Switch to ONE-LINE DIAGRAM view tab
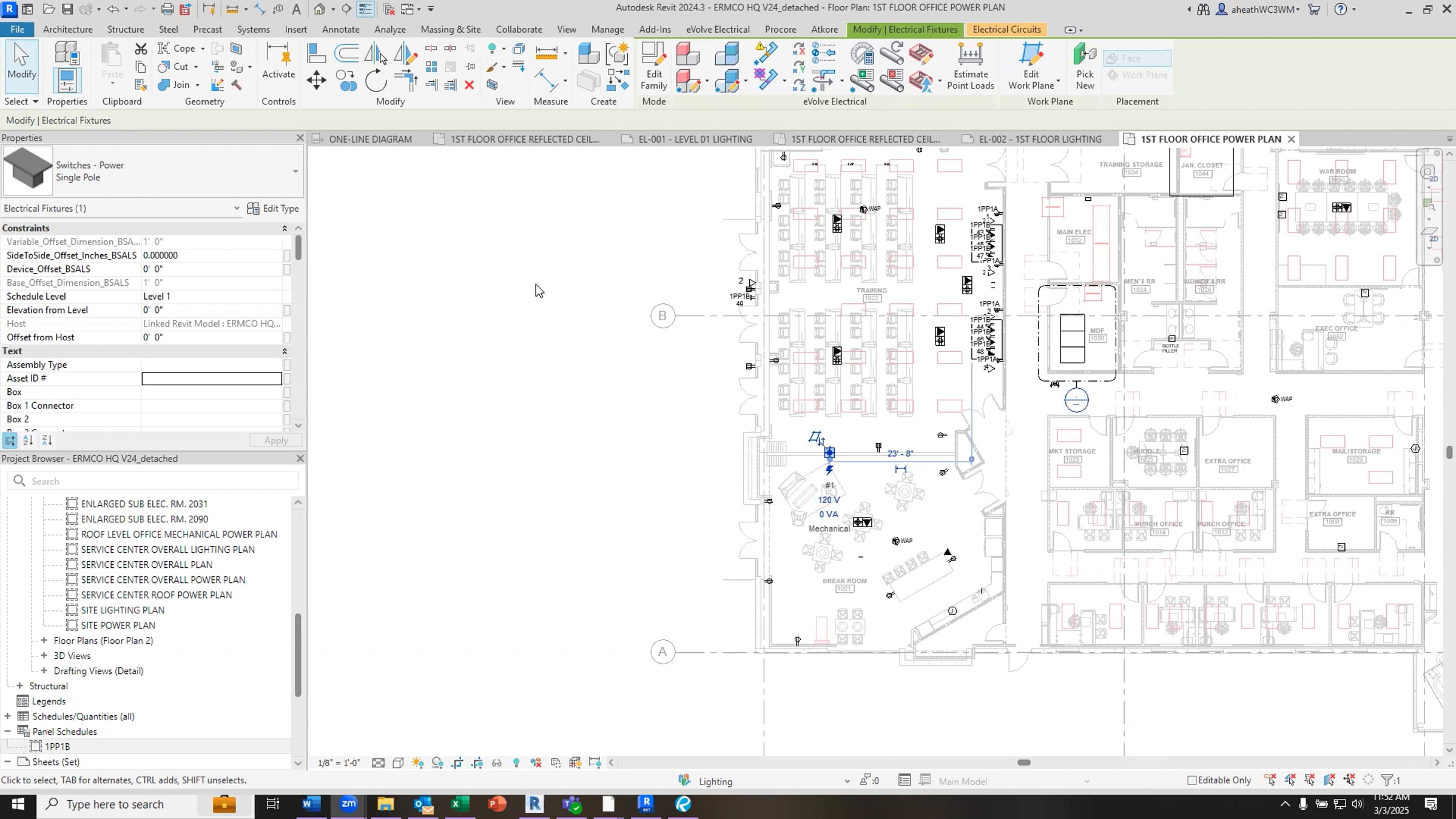The image size is (1456, 819). (369, 139)
